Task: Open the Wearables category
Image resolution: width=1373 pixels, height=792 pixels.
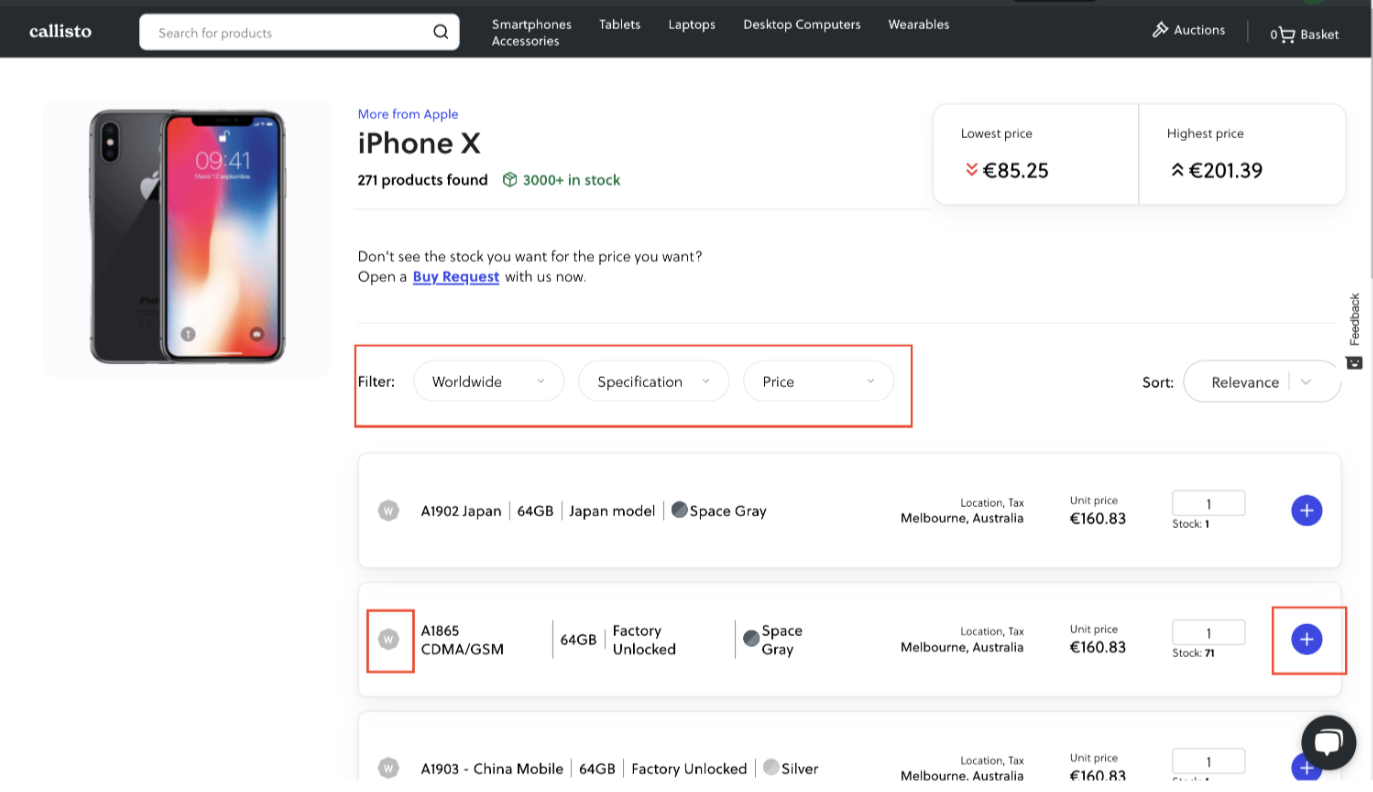Action: coord(918,24)
